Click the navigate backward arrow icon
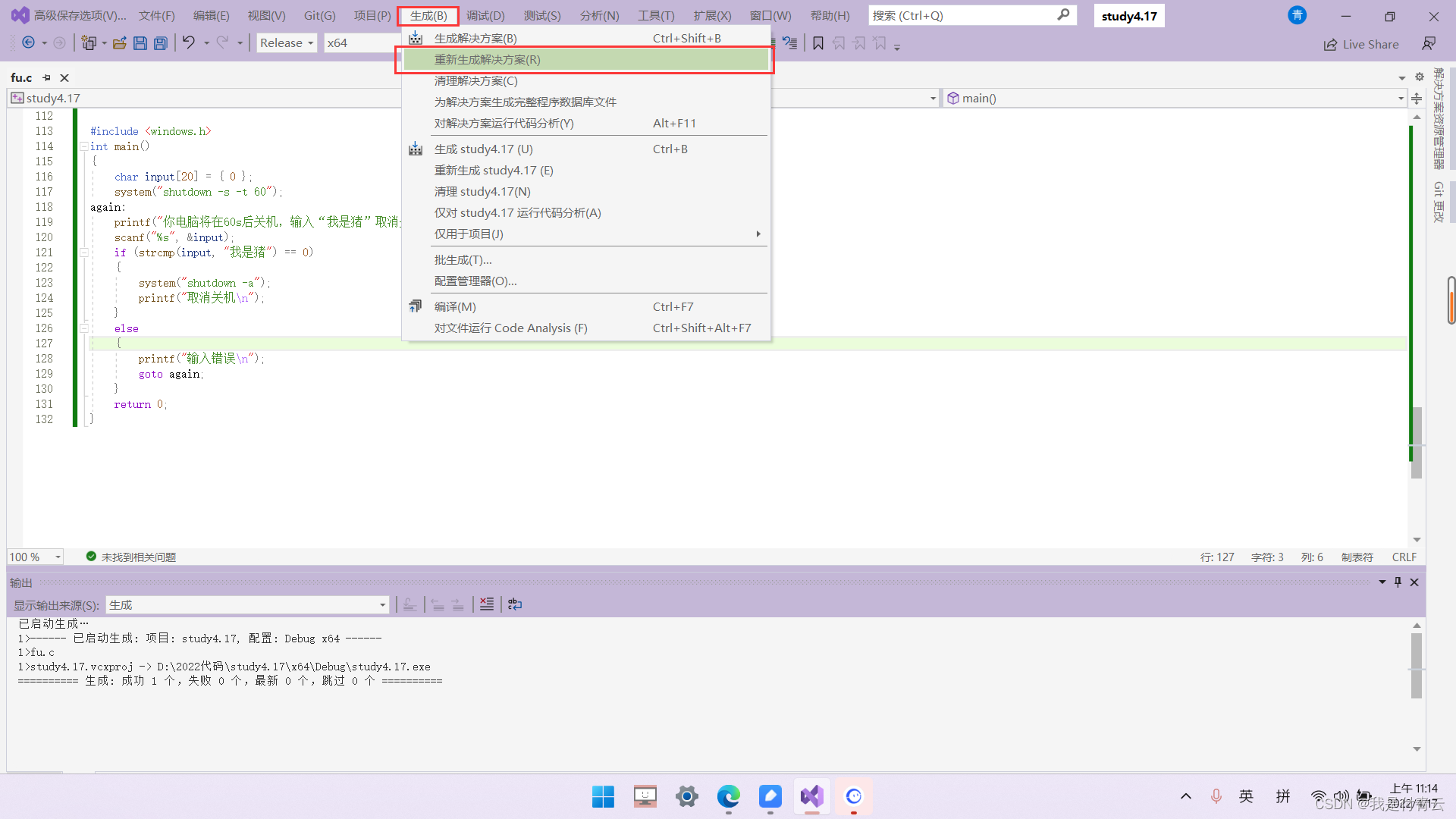The width and height of the screenshot is (1456, 819). point(29,43)
